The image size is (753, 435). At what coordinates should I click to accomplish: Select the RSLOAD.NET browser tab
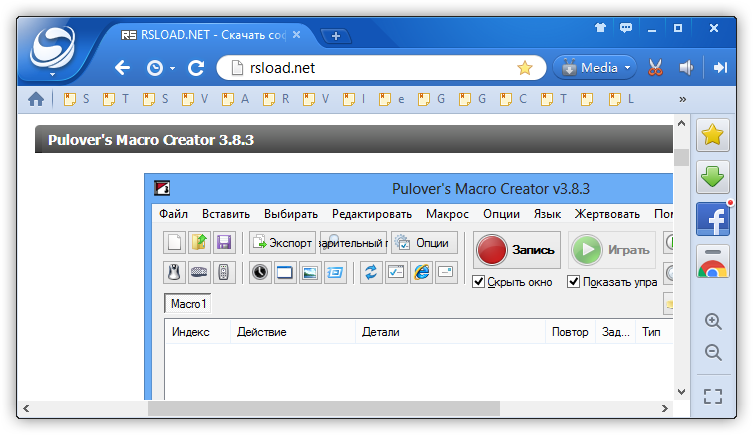[x=206, y=35]
